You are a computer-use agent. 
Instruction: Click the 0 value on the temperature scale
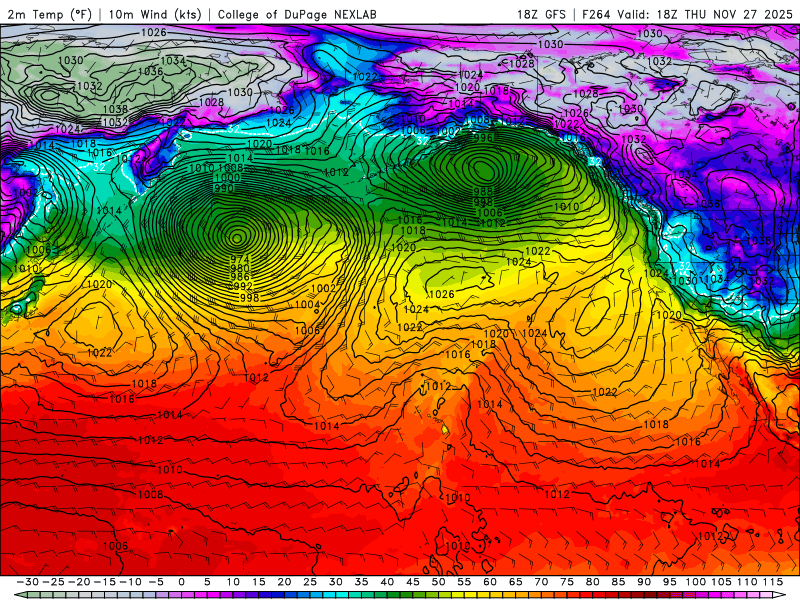tap(182, 582)
